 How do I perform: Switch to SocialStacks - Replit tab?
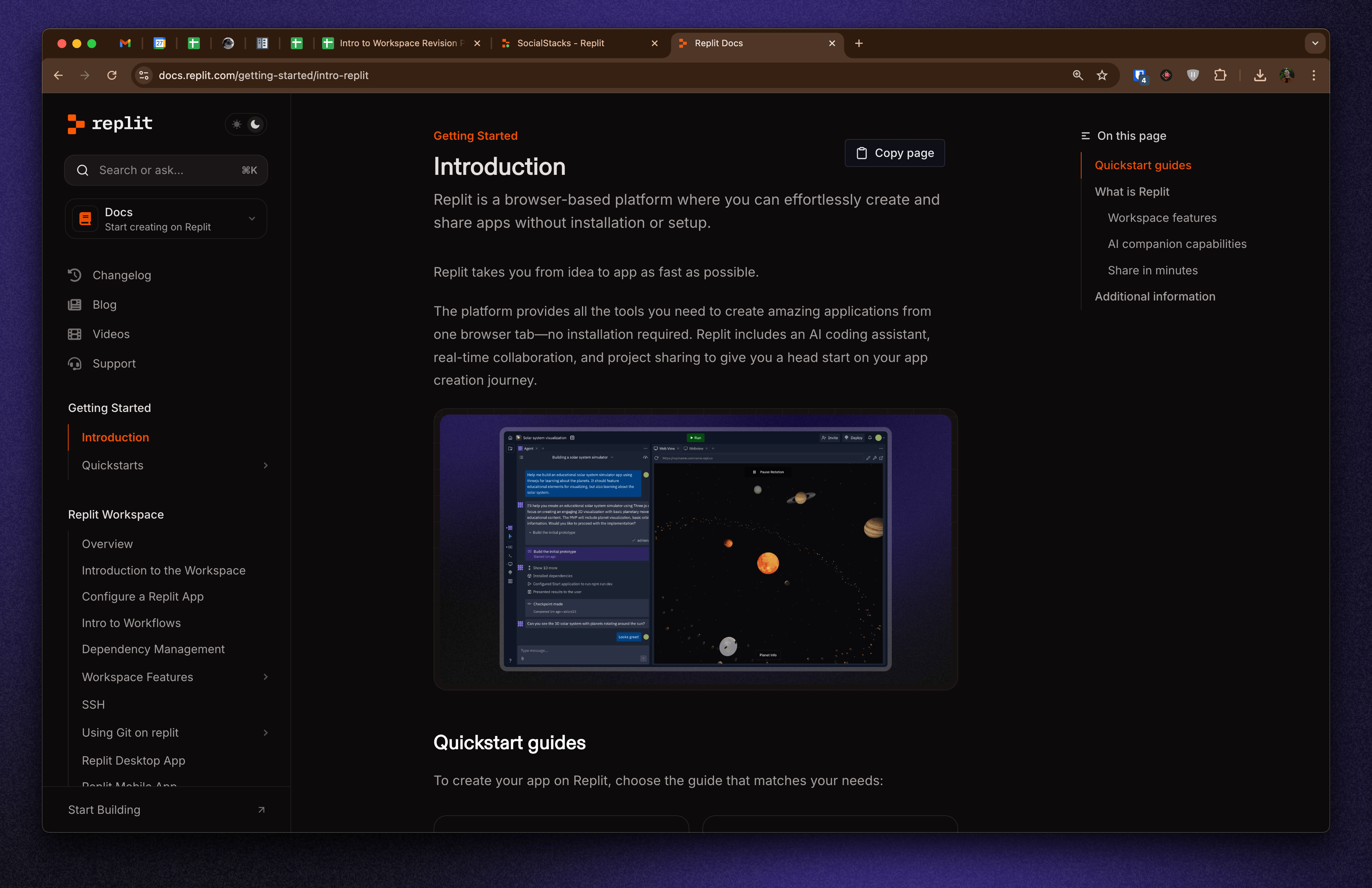point(579,43)
